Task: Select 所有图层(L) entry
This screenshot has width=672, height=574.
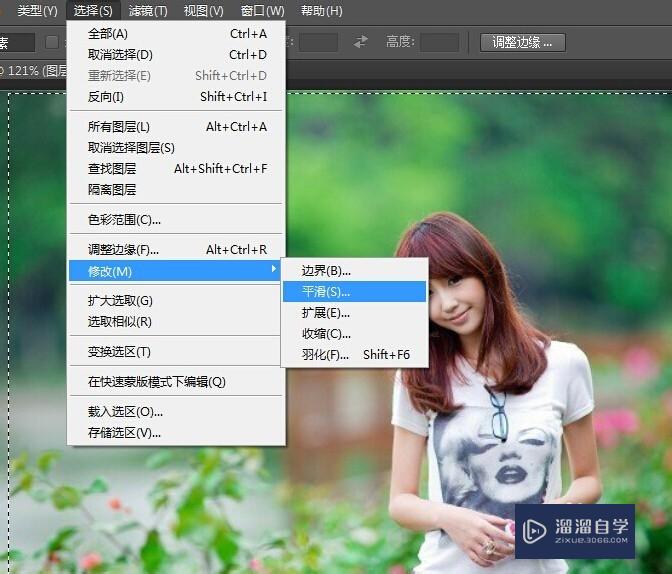Action: pyautogui.click(x=176, y=127)
